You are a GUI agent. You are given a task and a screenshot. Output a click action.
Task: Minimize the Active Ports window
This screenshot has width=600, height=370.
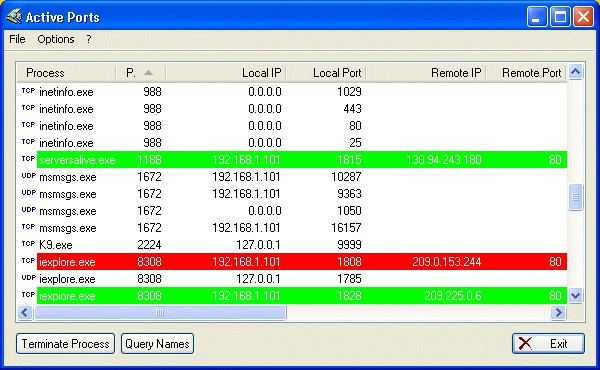click(x=536, y=17)
